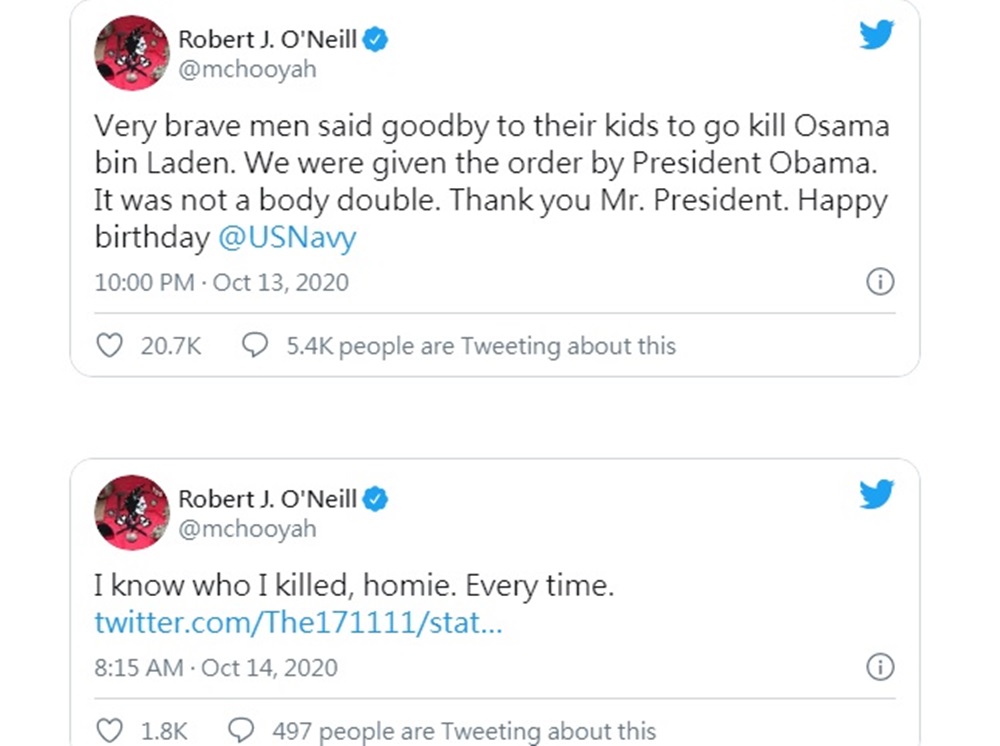Open info icon on the Oct 13 tweet

[880, 281]
